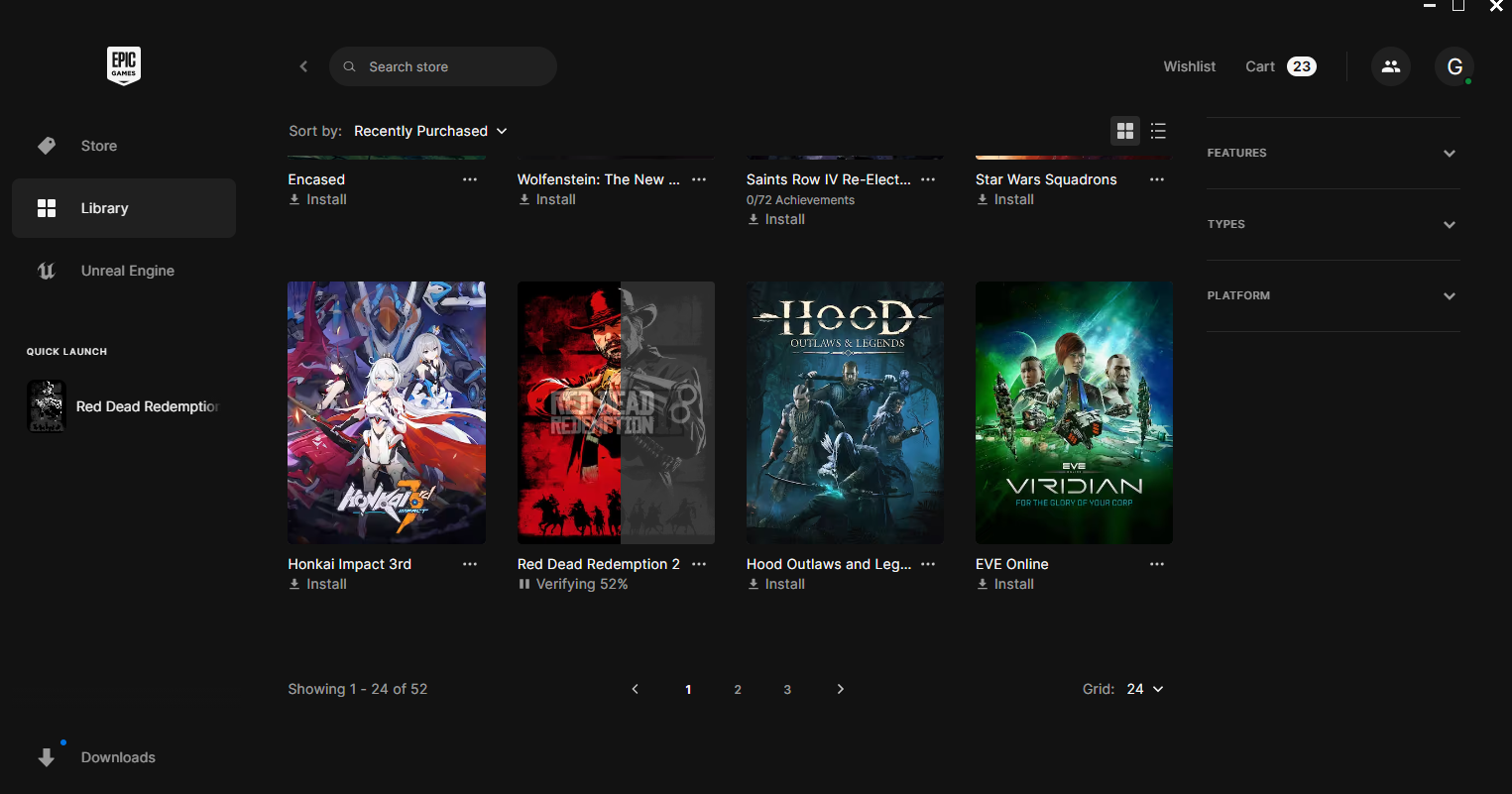Click the EVE Online title

[1012, 564]
